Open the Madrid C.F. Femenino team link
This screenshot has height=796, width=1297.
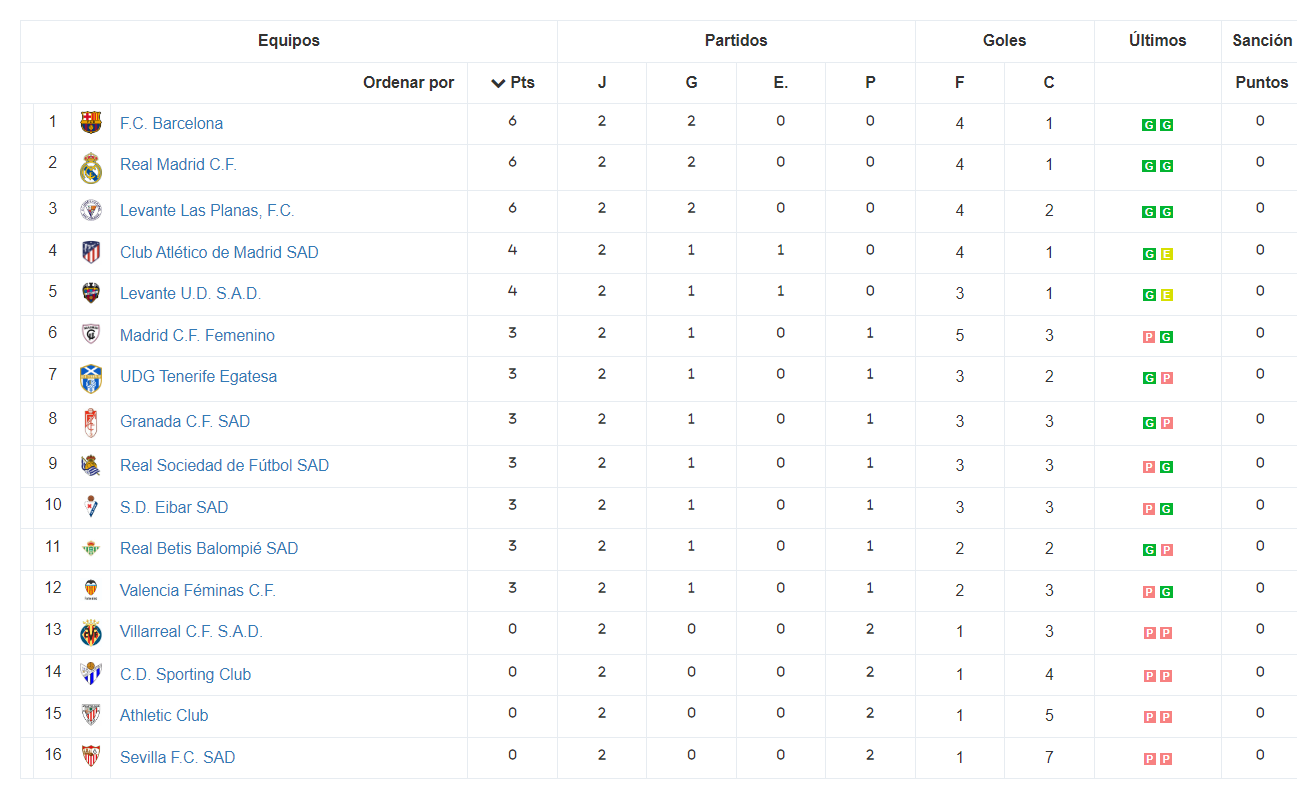197,335
